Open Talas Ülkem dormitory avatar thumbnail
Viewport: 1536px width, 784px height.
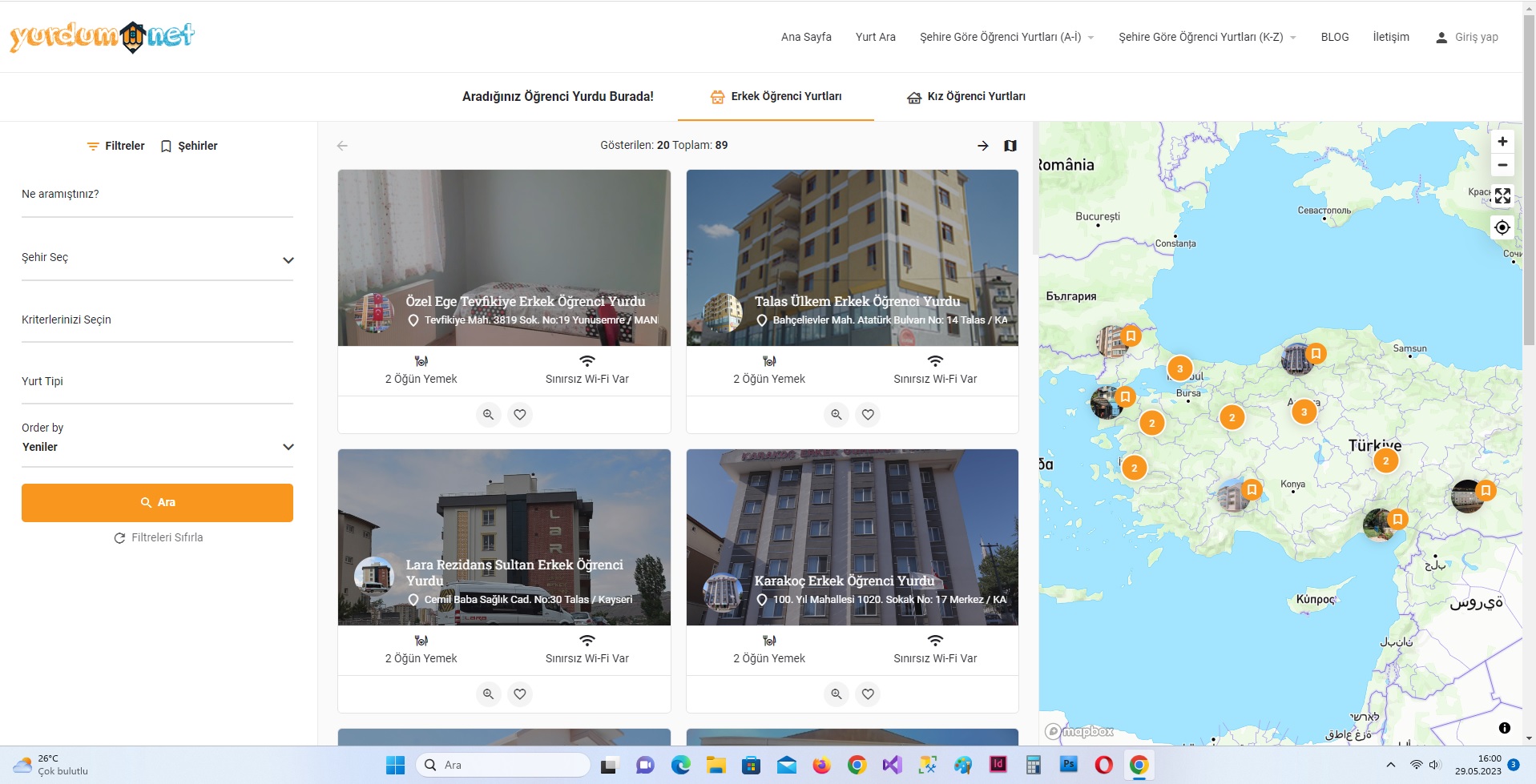(722, 313)
